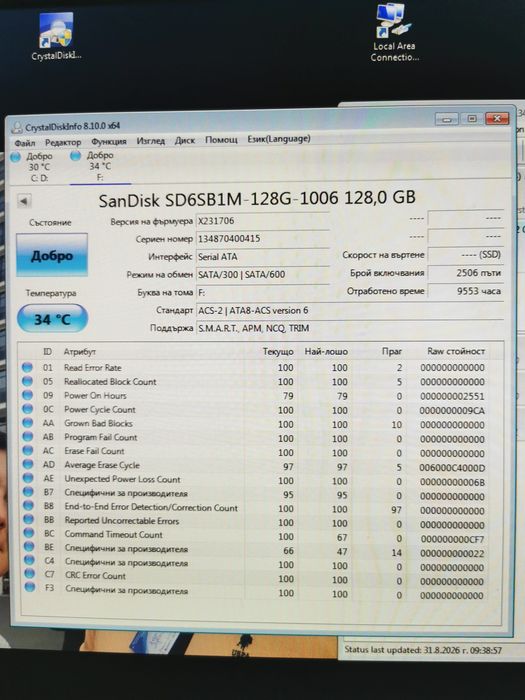Open the Изглед menu

[x=150, y=141]
